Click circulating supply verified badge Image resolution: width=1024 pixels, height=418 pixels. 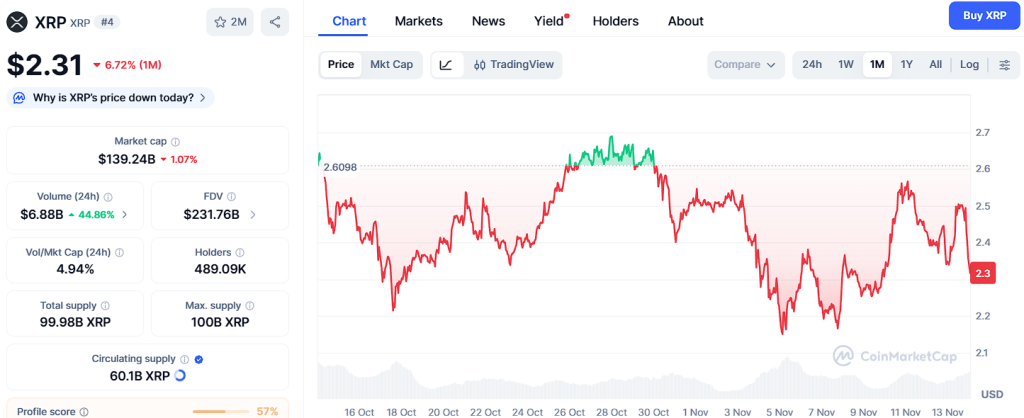pos(199,359)
